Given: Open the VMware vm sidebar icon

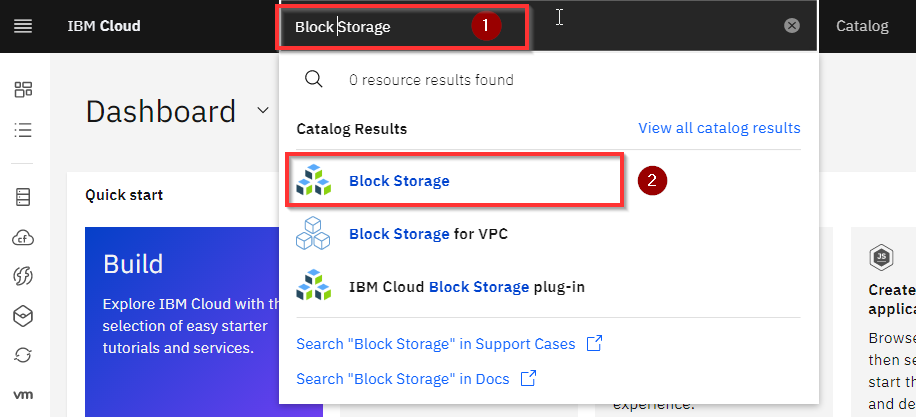Looking at the screenshot, I should point(23,395).
